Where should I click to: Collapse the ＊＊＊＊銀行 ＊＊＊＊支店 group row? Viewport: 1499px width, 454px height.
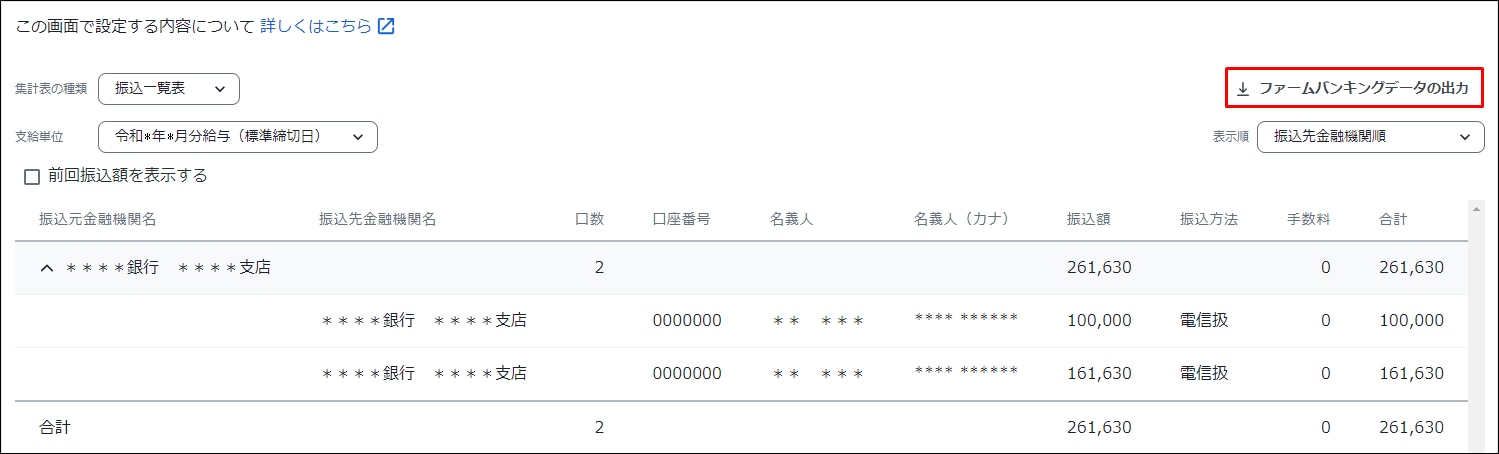[46, 268]
